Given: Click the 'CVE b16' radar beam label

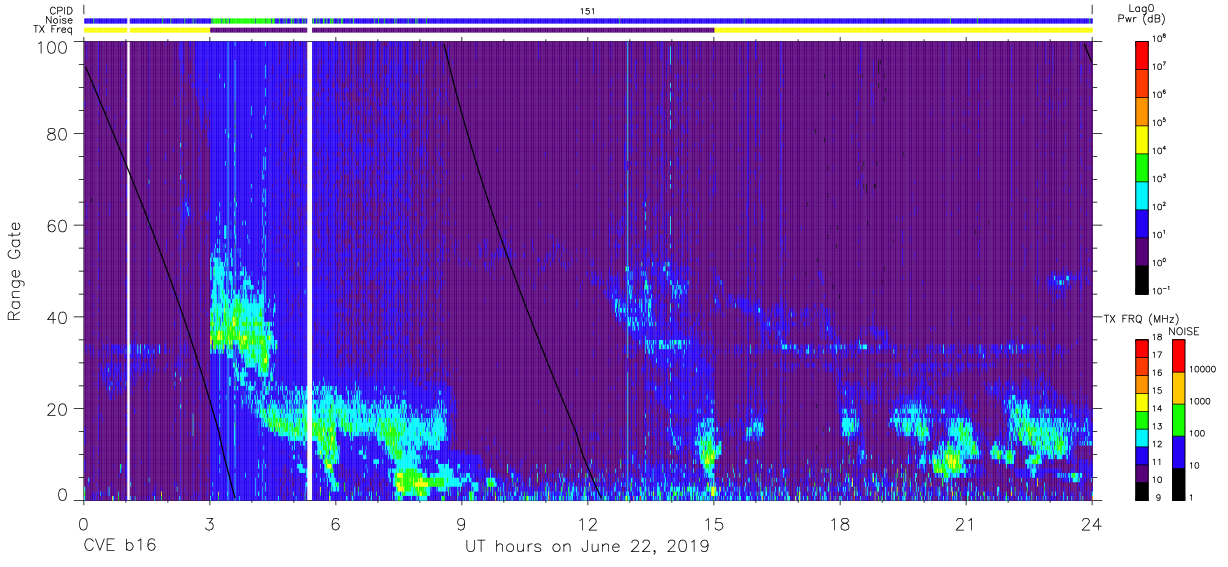Looking at the screenshot, I should pos(119,547).
